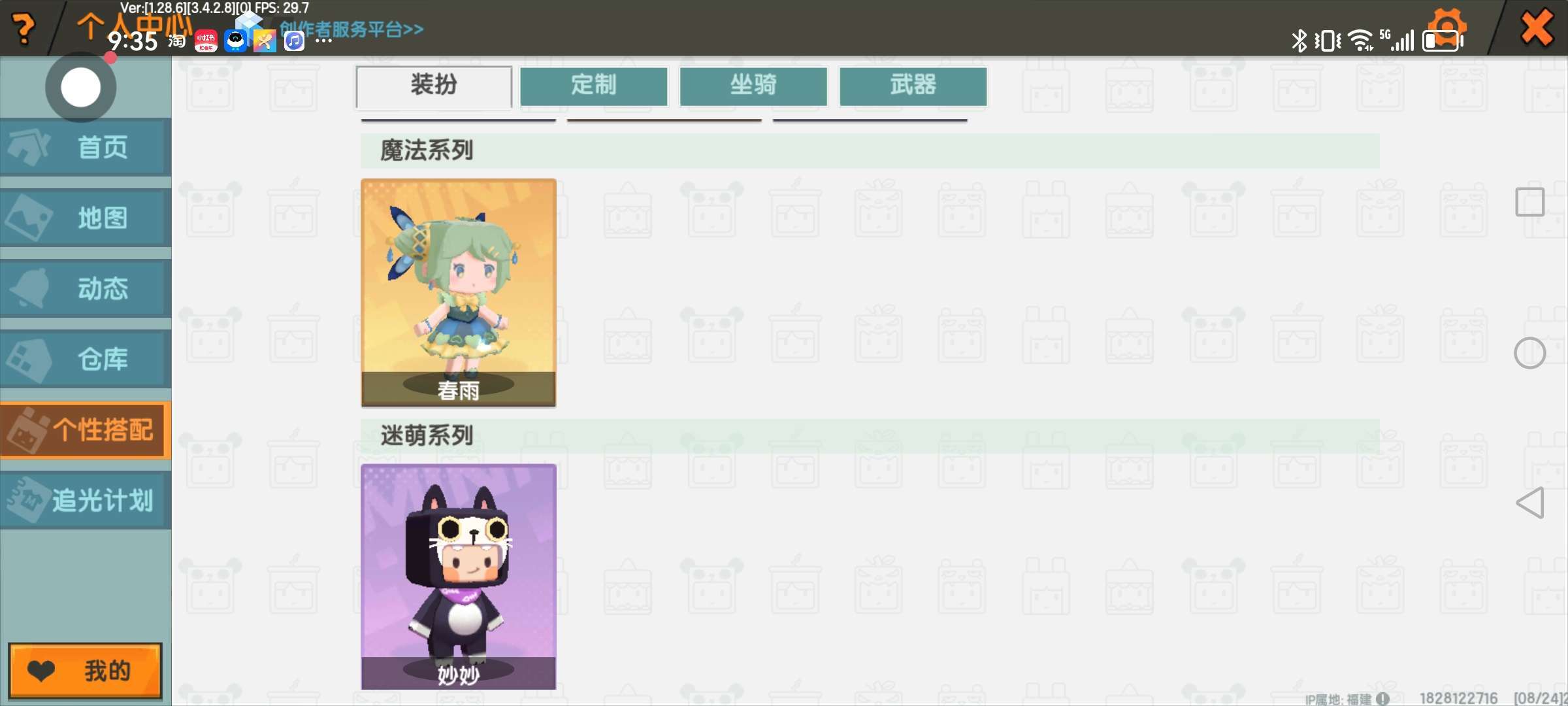Click the 我的 heart button
The width and height of the screenshot is (1568, 706).
pyautogui.click(x=85, y=671)
